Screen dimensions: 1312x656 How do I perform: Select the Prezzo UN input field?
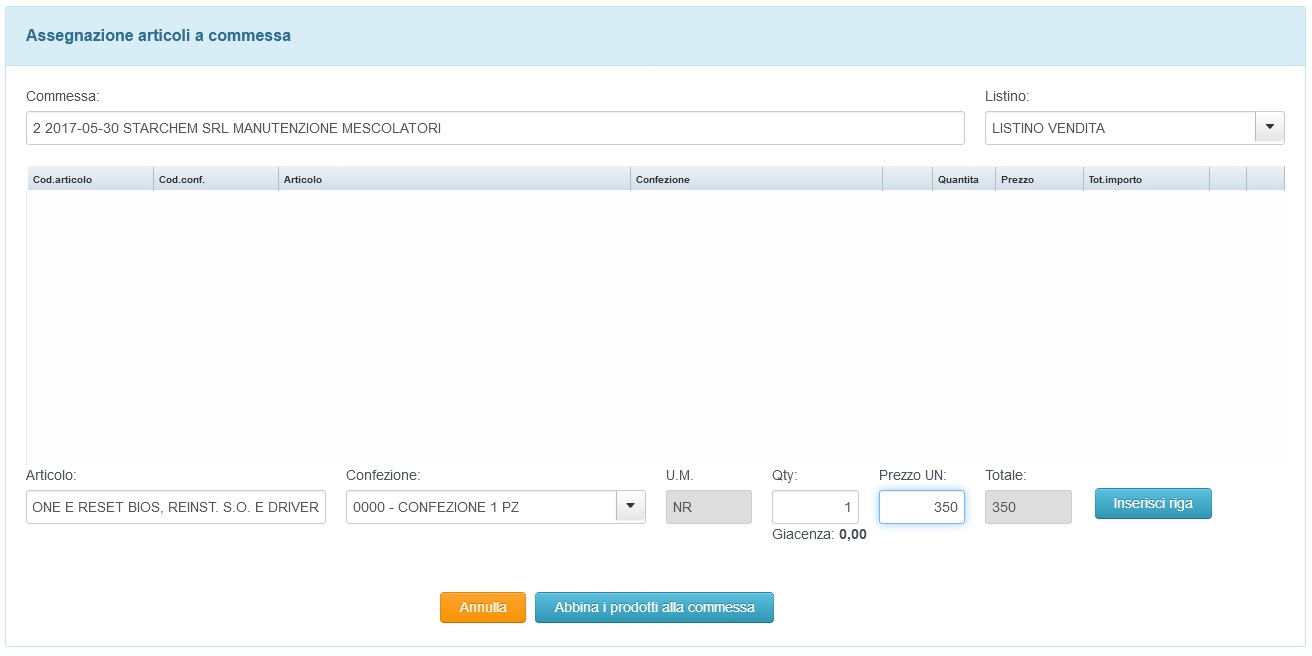tap(921, 507)
